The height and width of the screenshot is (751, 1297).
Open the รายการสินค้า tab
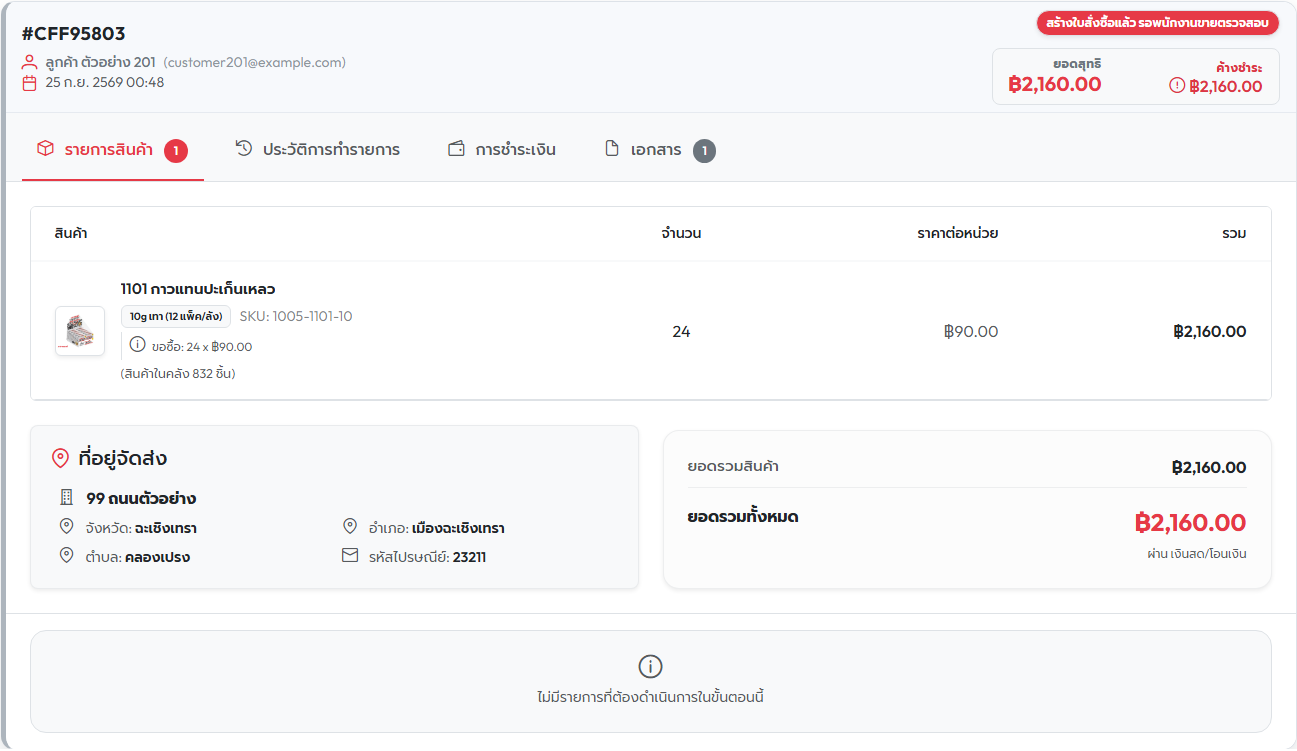[112, 150]
